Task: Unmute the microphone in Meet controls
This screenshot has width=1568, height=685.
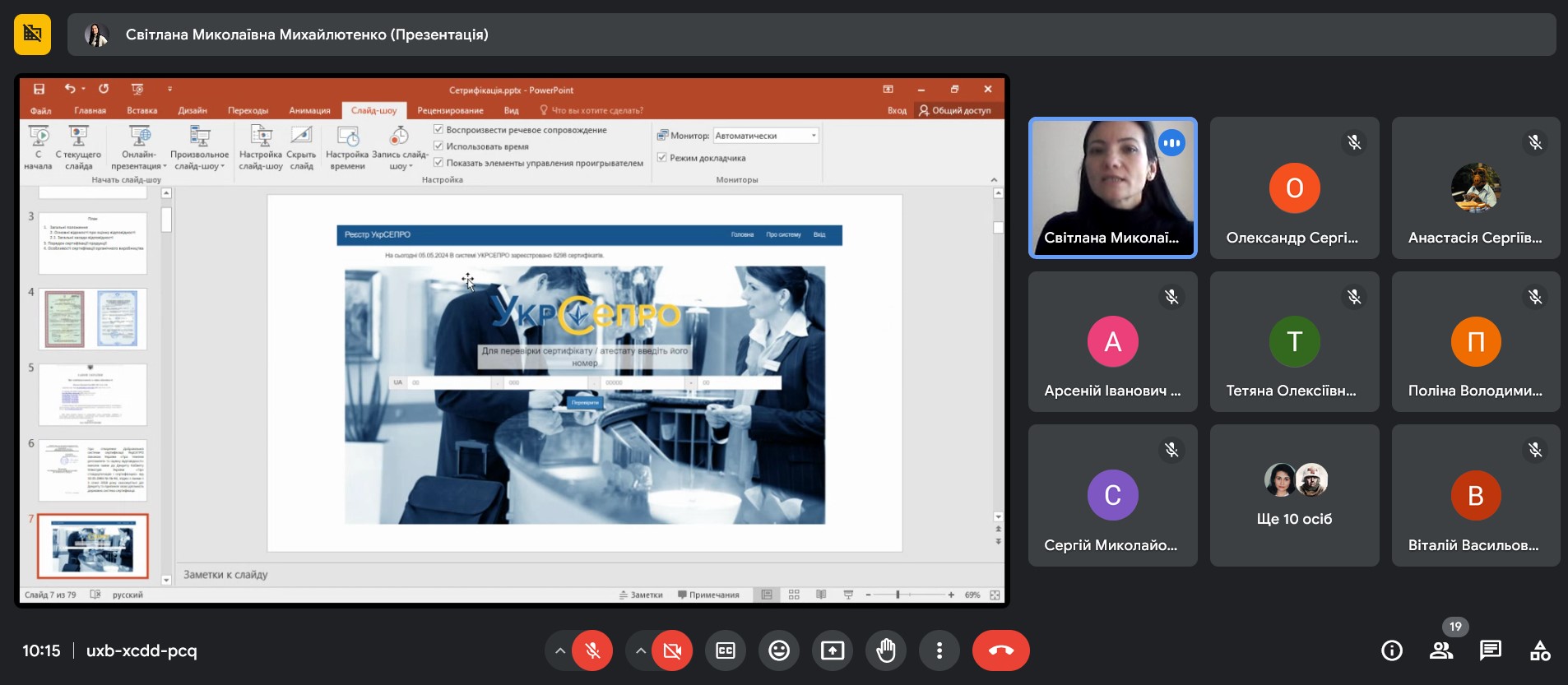Action: pyautogui.click(x=592, y=650)
